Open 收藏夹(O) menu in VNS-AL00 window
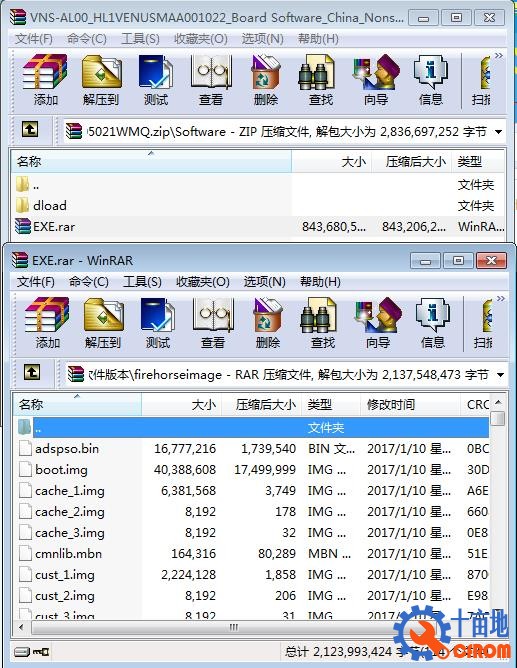Screen dimensions: 517x668 (201, 39)
